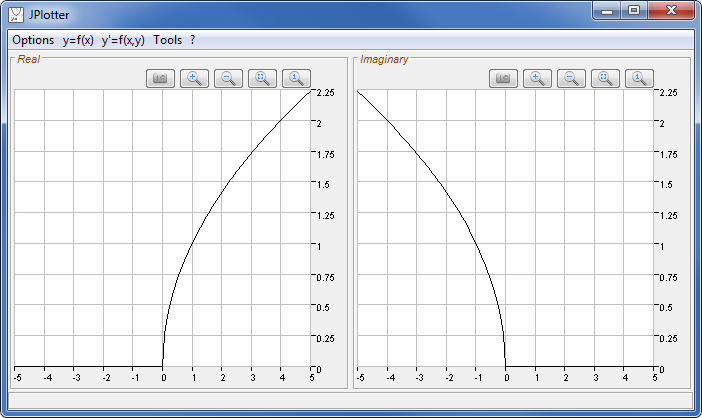This screenshot has height=418, width=702.
Task: Open the ? help menu
Action: pos(192,40)
